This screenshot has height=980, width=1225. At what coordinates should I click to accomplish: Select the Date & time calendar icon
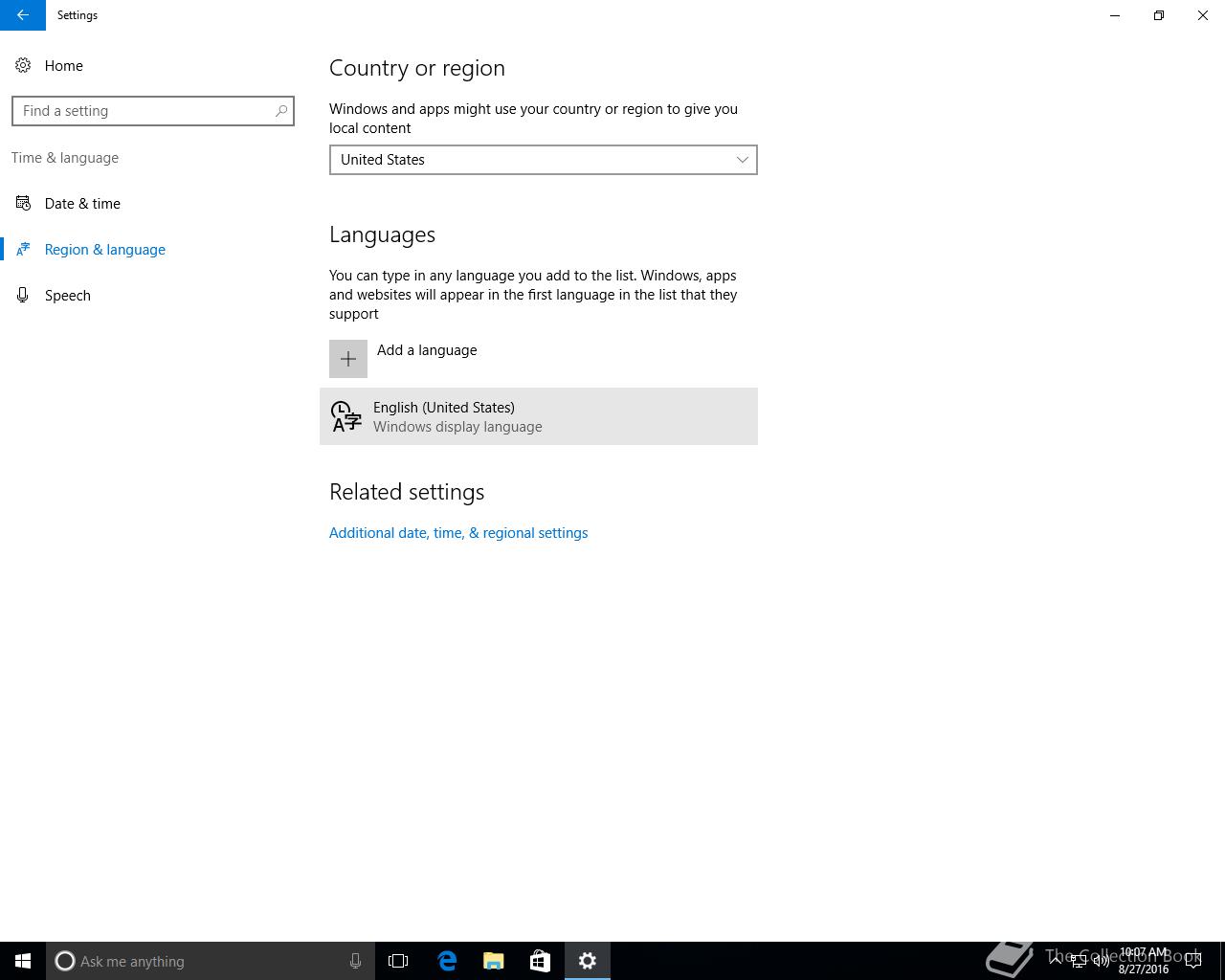[23, 204]
